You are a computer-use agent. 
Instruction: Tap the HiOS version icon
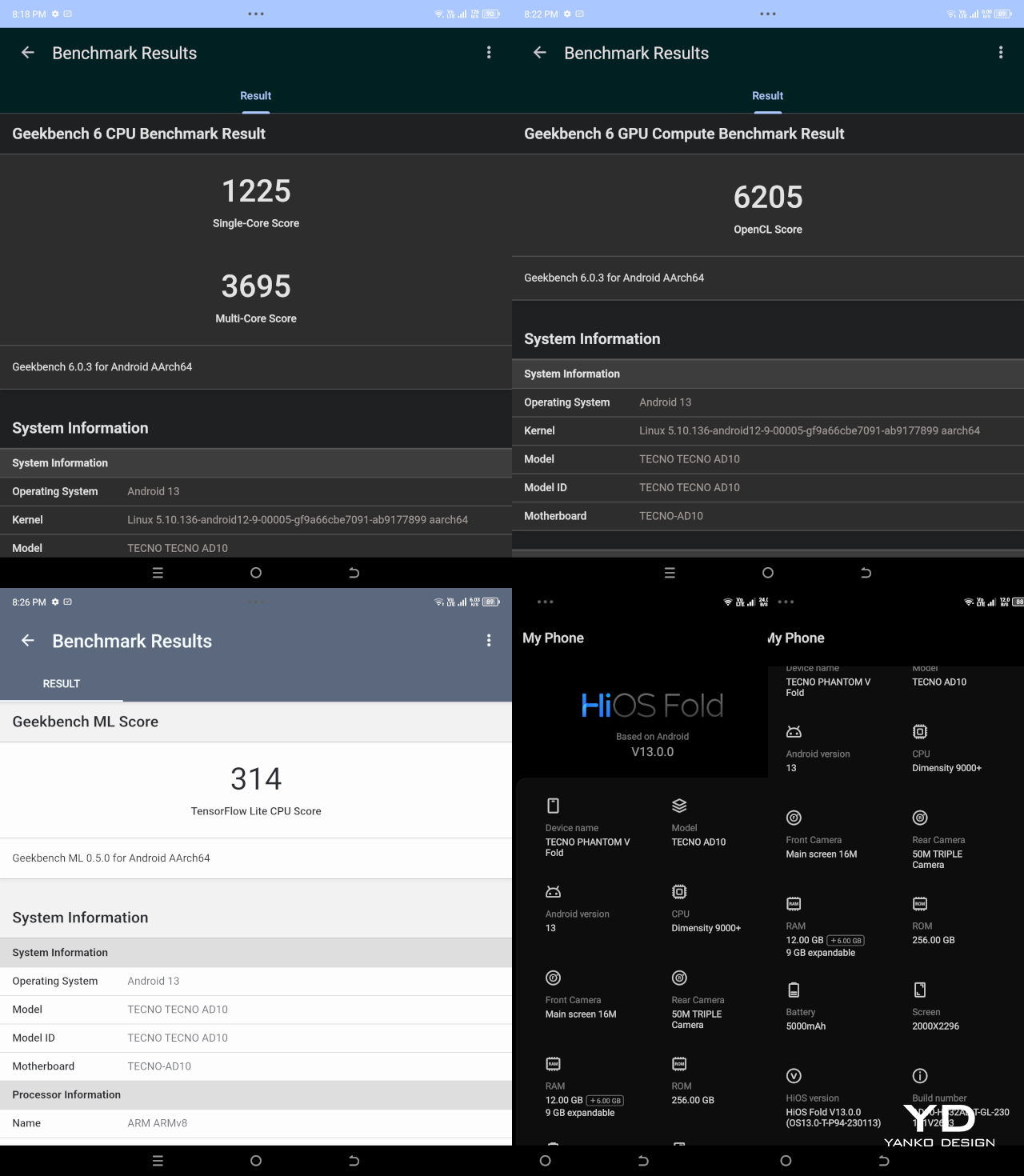(x=794, y=1076)
